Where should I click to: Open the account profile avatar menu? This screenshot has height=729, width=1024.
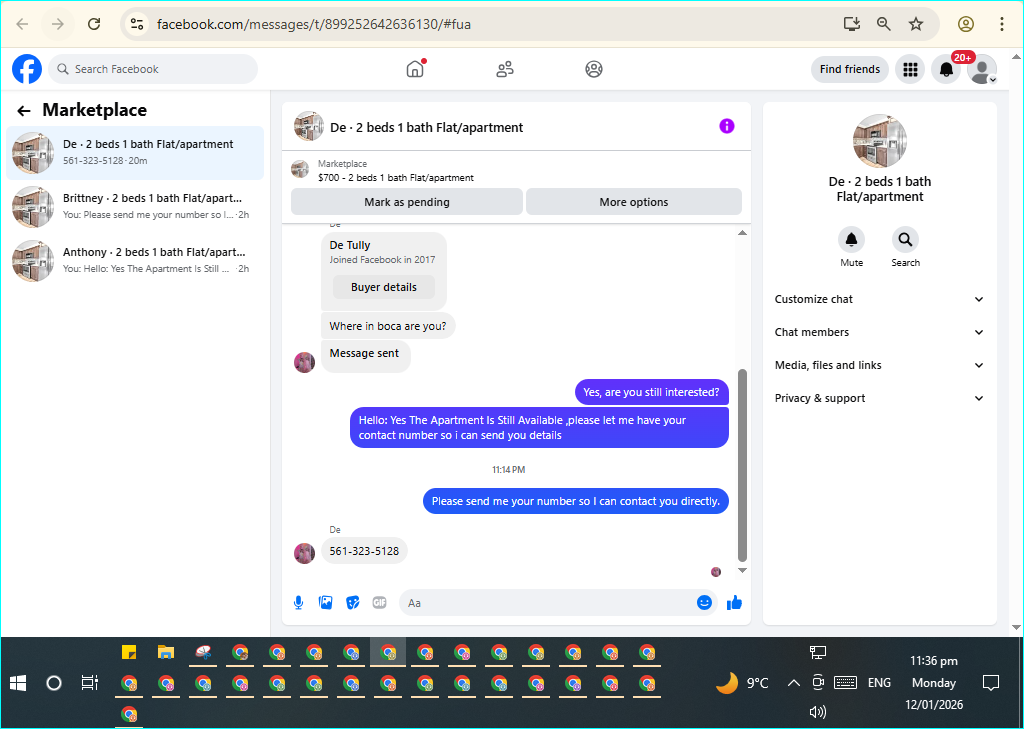(982, 69)
